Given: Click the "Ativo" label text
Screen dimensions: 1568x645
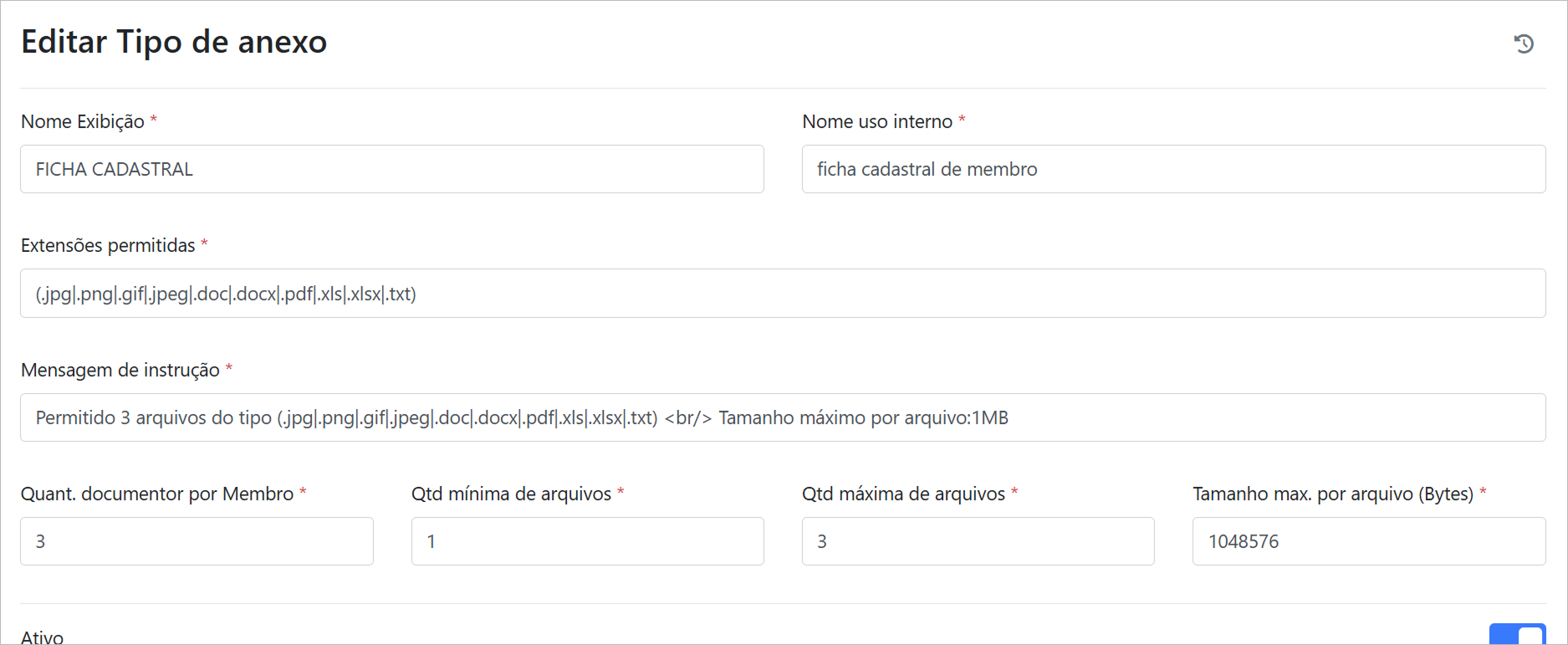Looking at the screenshot, I should pyautogui.click(x=42, y=637).
